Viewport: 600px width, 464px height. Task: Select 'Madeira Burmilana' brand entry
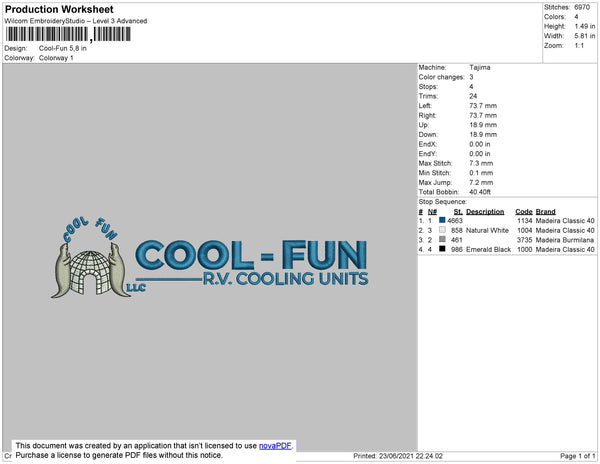click(x=565, y=240)
